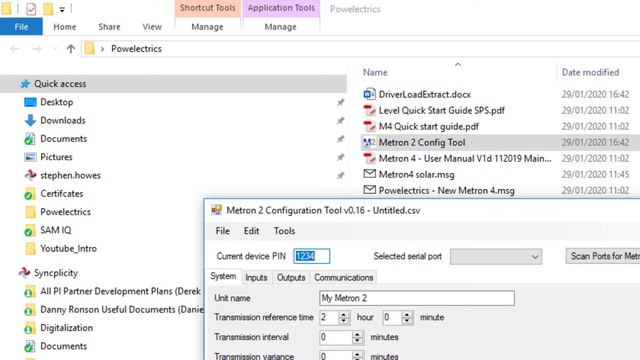The height and width of the screenshot is (360, 640).
Task: Click the Unit name text field
Action: pyautogui.click(x=417, y=298)
